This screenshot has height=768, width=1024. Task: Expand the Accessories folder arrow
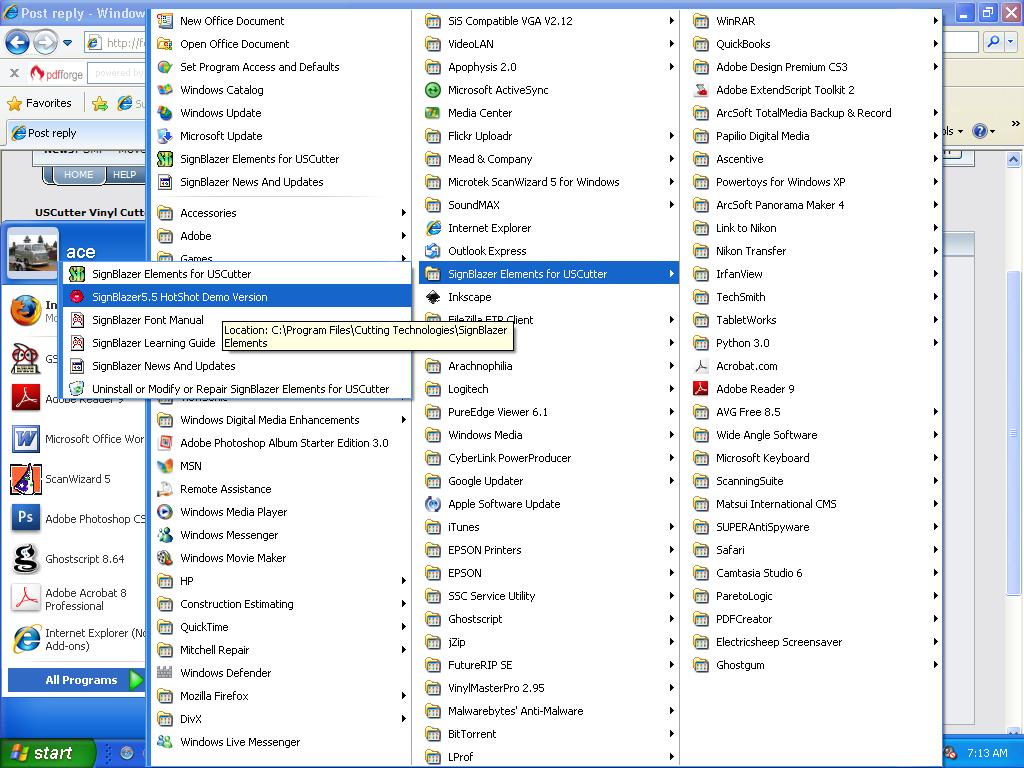(404, 213)
